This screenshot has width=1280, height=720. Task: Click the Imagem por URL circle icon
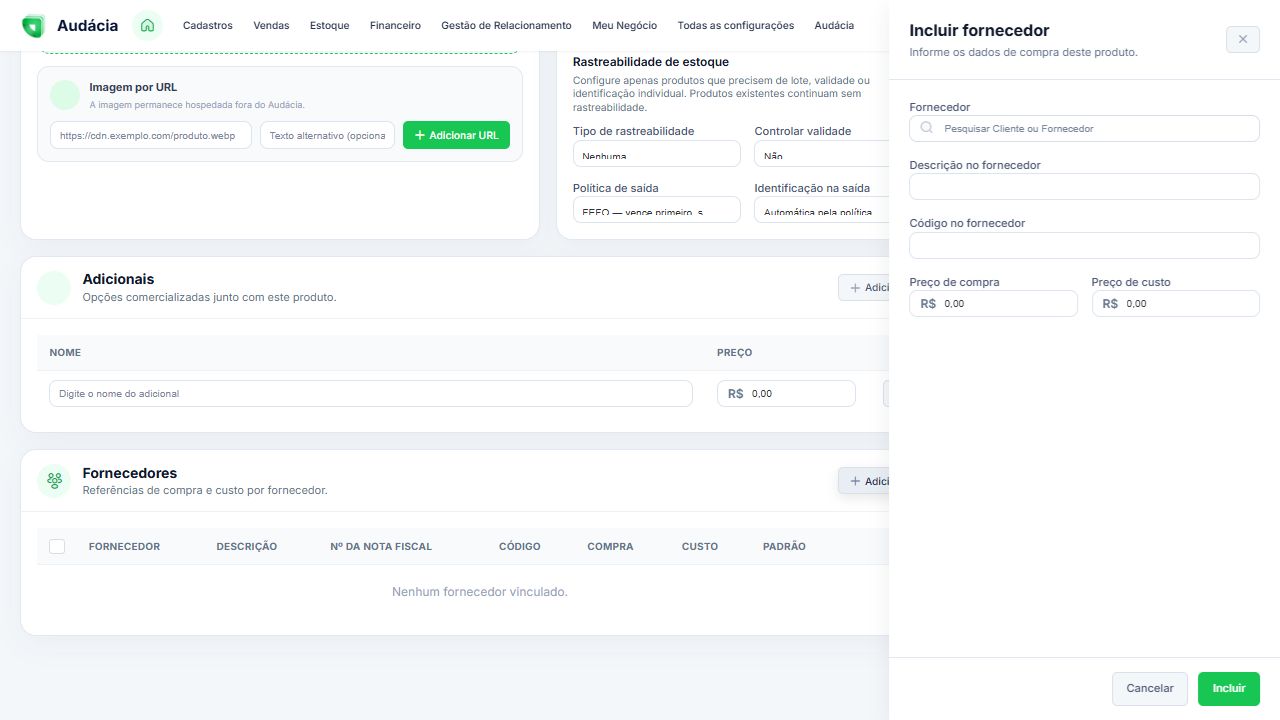click(65, 95)
